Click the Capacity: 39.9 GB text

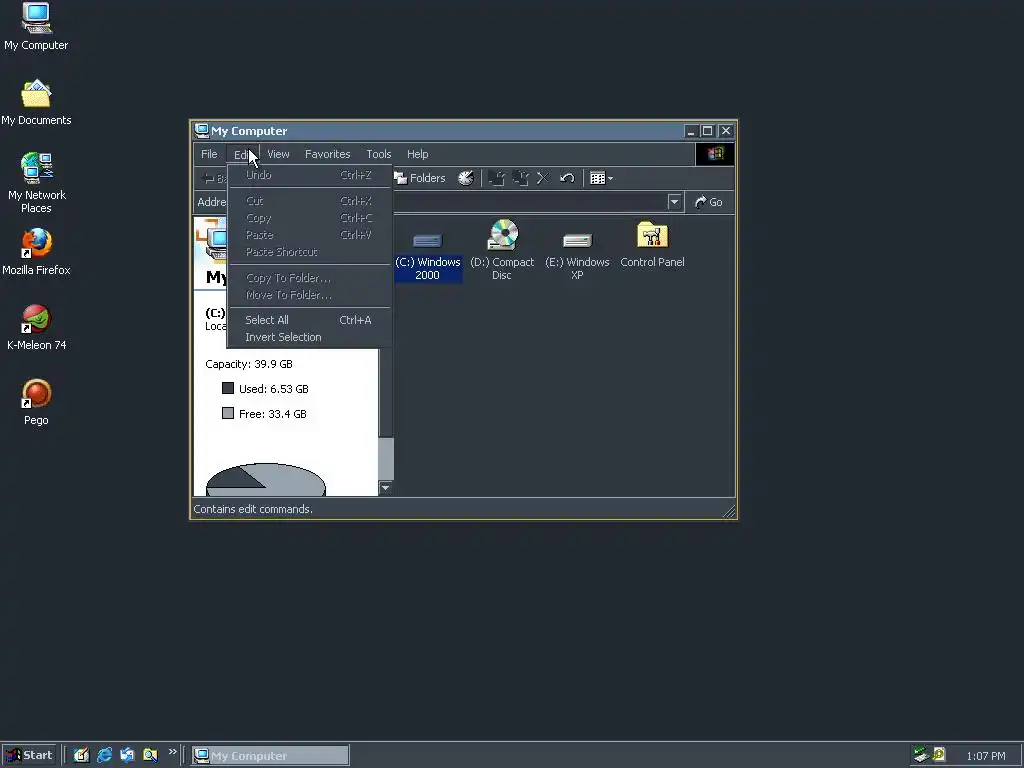249,364
